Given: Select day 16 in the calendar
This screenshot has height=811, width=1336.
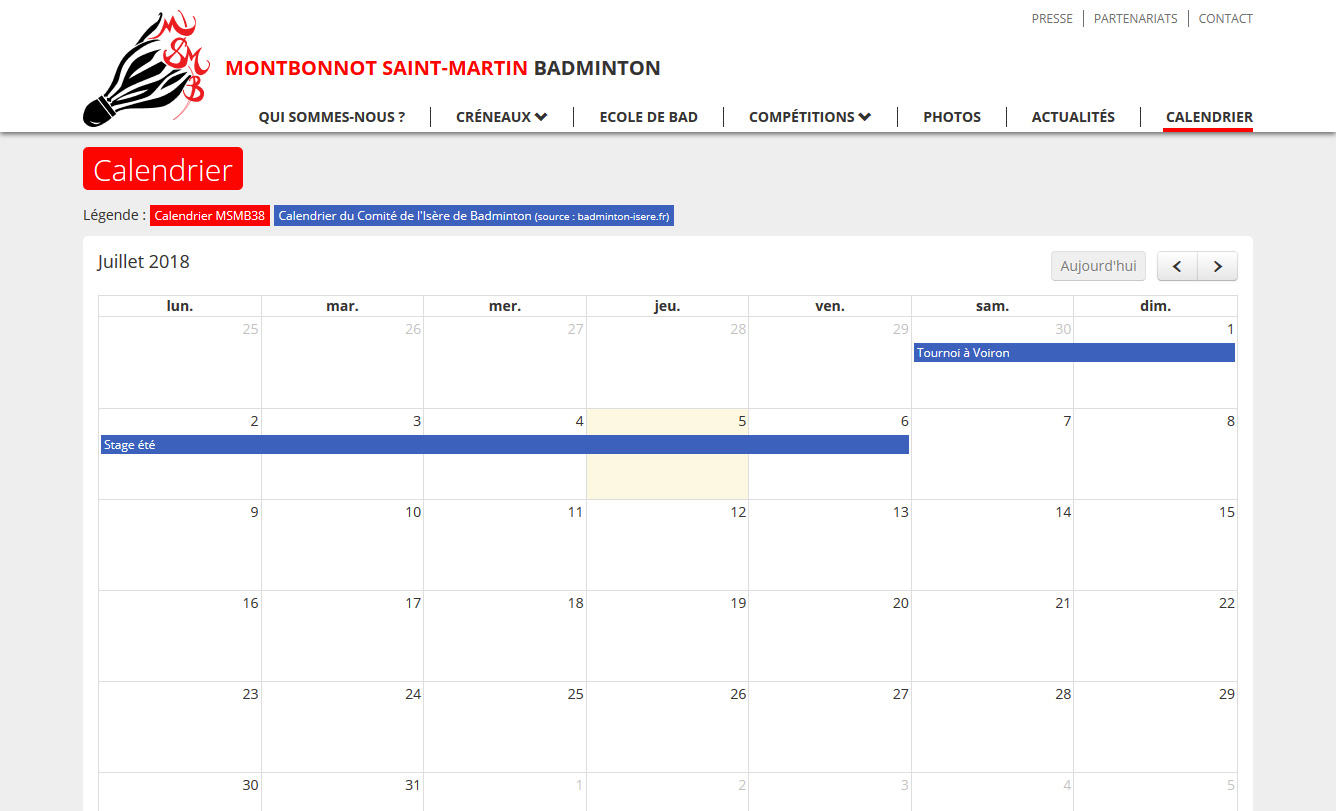Looking at the screenshot, I should point(180,636).
